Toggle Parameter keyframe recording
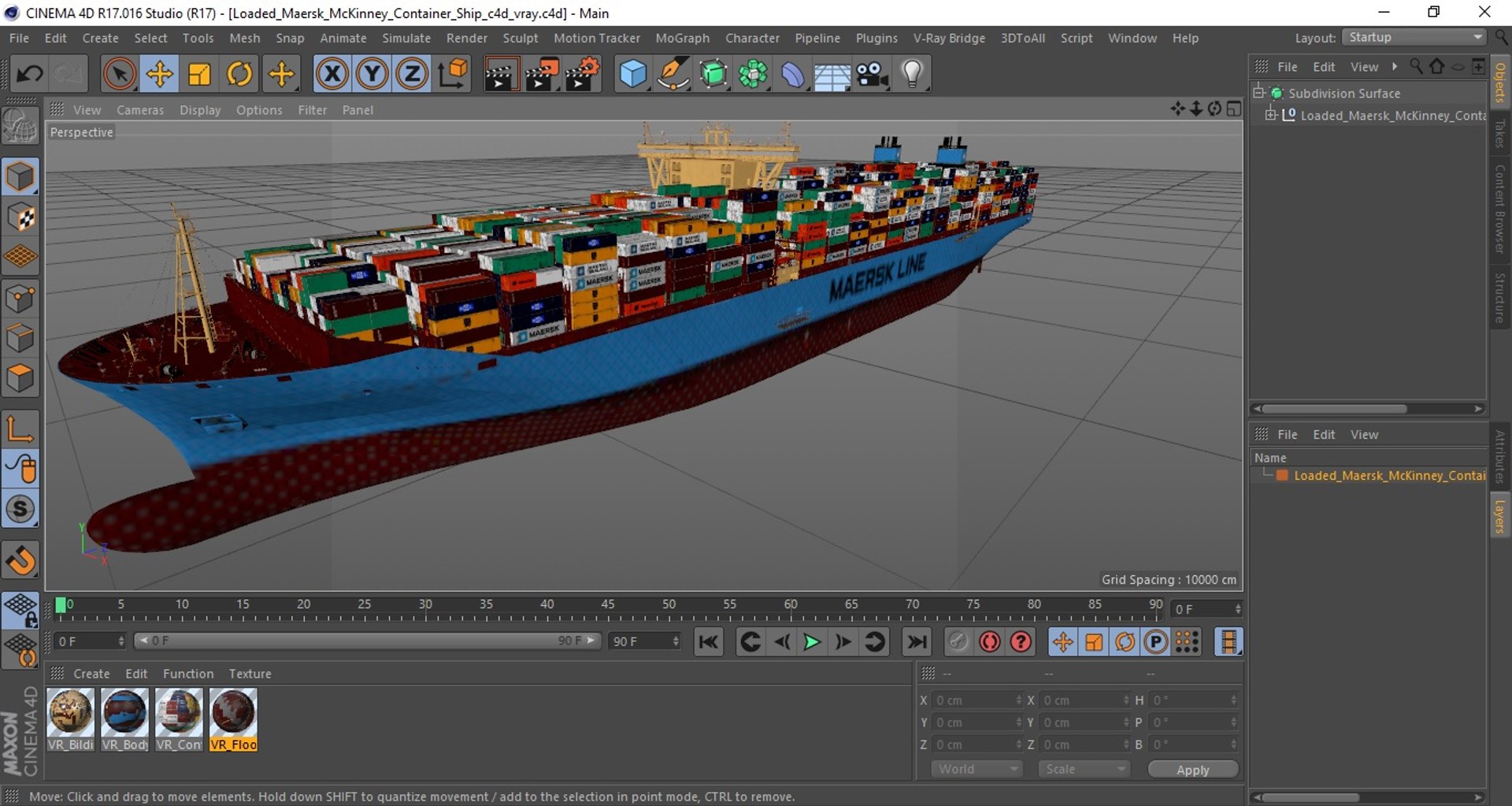 click(x=1155, y=642)
